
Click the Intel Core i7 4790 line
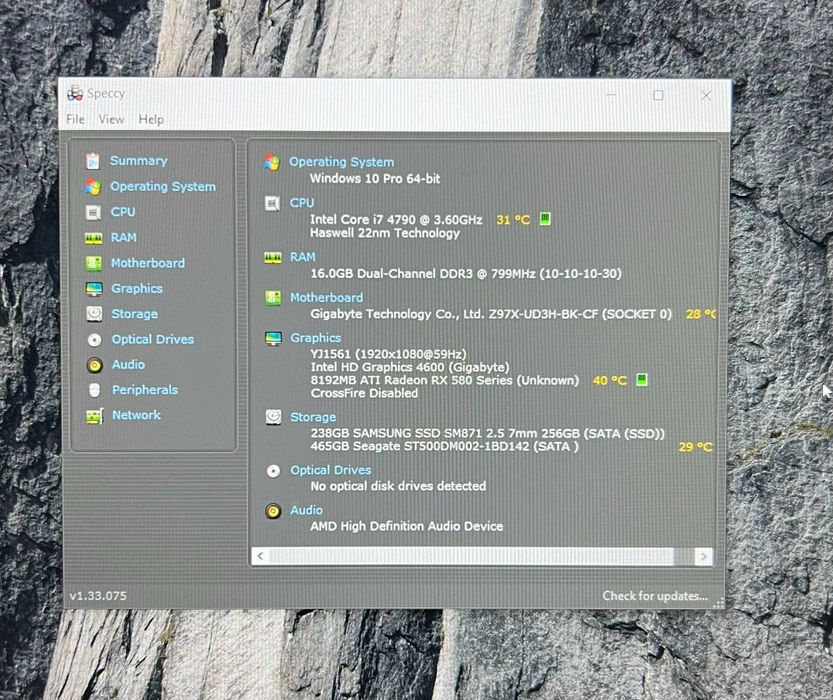point(396,219)
